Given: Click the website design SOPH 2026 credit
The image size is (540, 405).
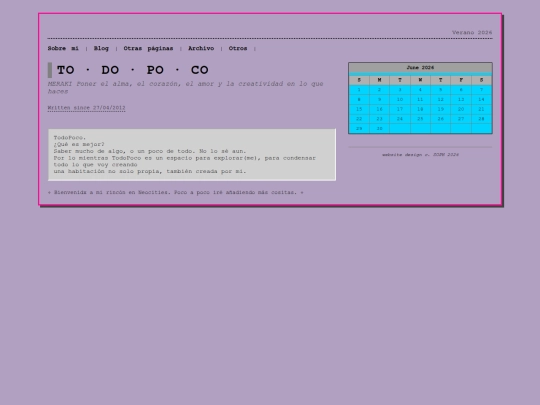Looking at the screenshot, I should [420, 155].
